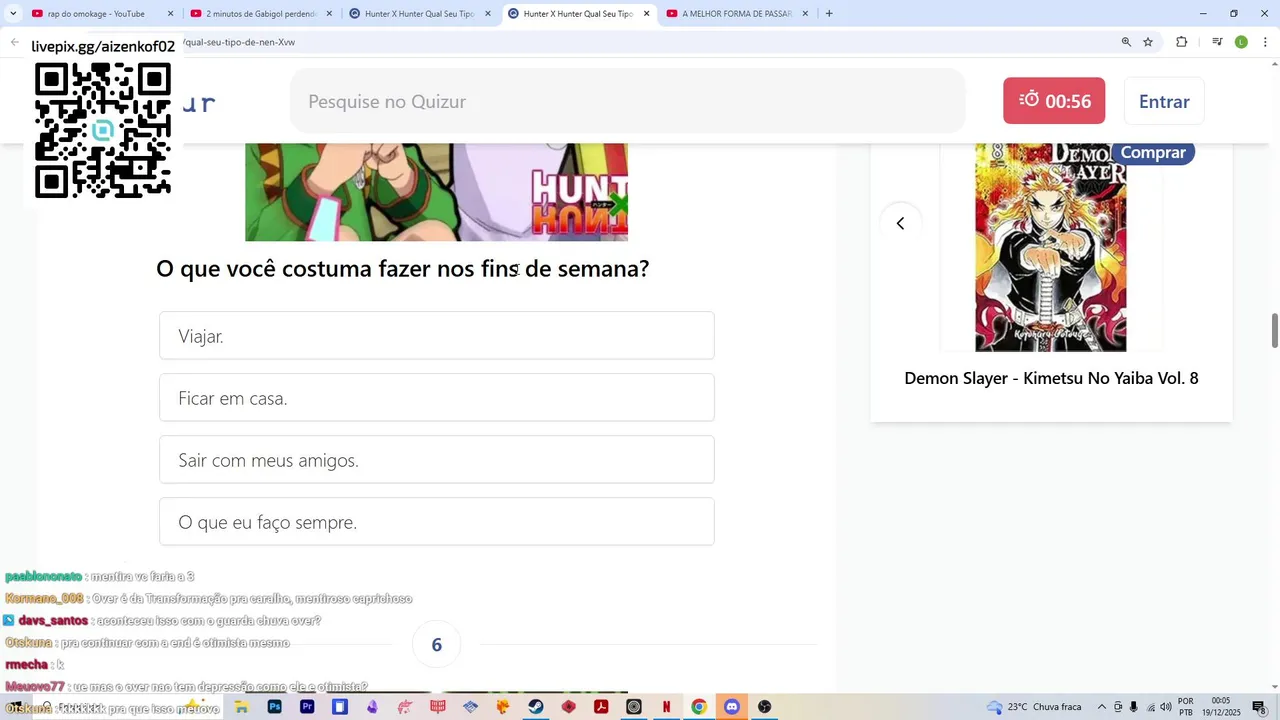Screen dimensions: 1280x720
Task: Close the '2 minutos de Gabigol' tab
Action: tap(329, 14)
